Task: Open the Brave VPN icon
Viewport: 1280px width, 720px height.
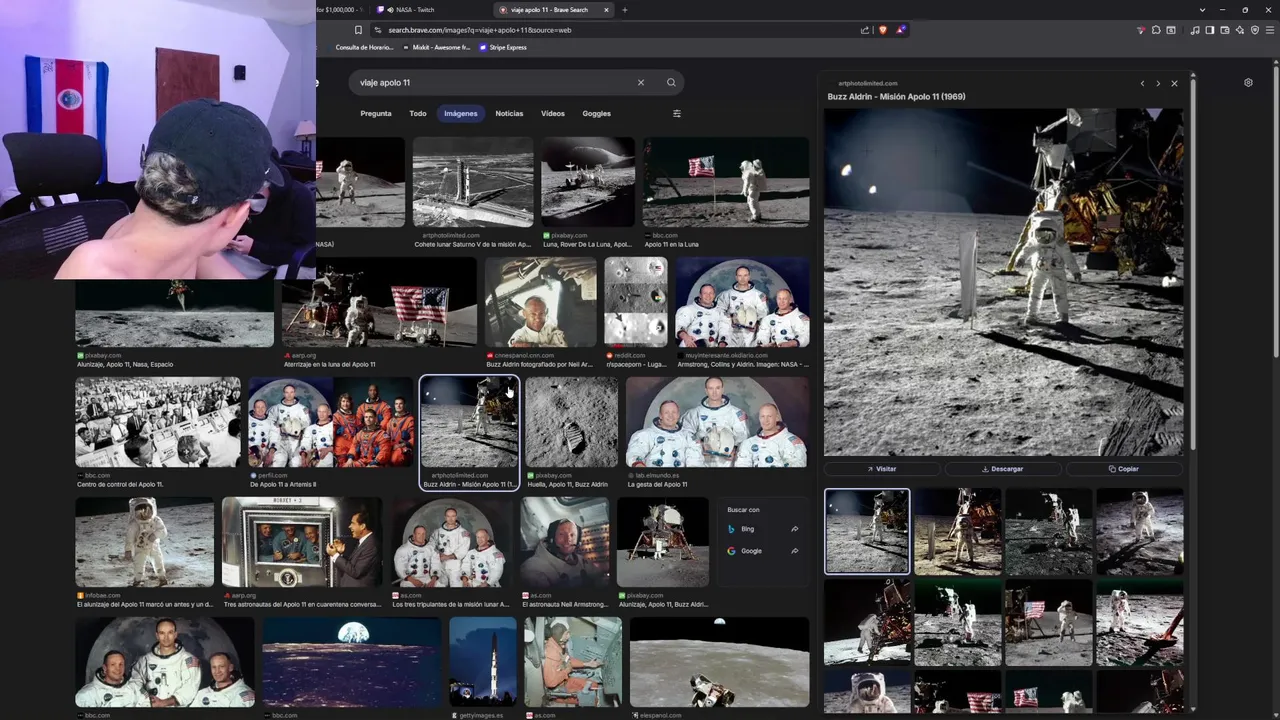Action: (x=1255, y=30)
